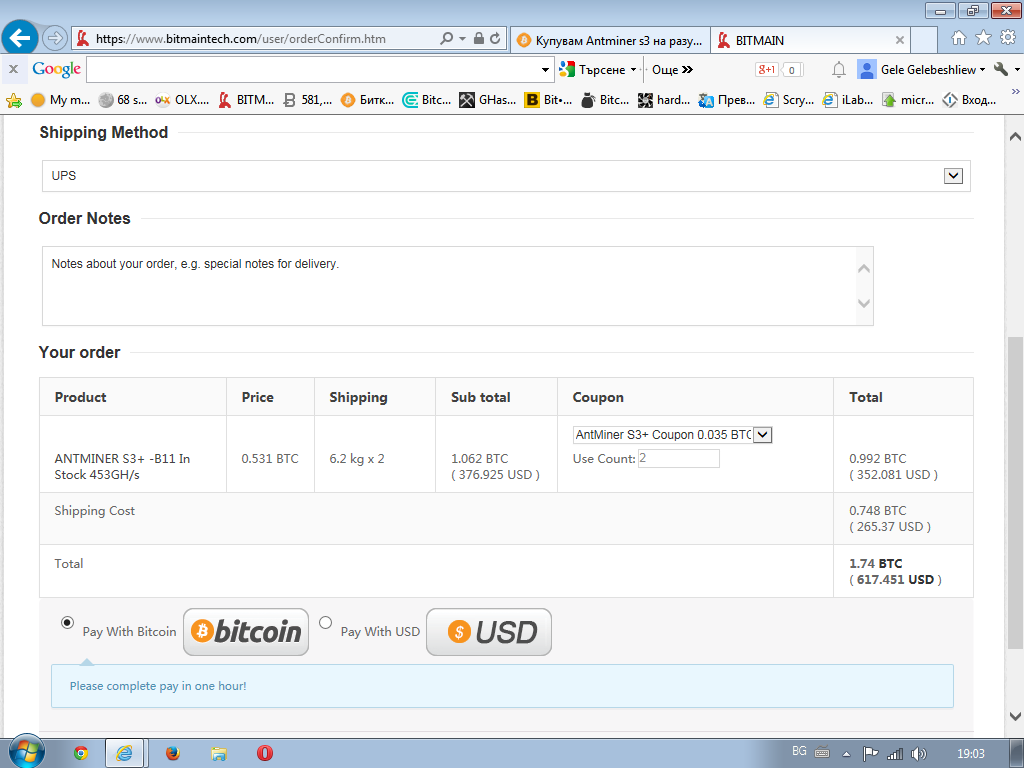The height and width of the screenshot is (768, 1024).
Task: Show hidden system tray icons arrow
Action: pyautogui.click(x=846, y=754)
